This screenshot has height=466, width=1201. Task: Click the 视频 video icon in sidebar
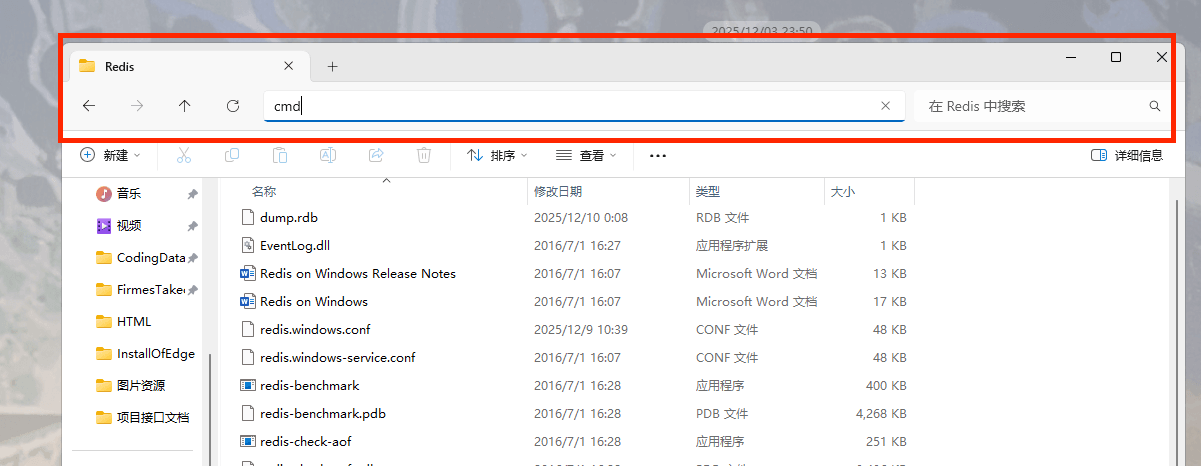pos(103,225)
